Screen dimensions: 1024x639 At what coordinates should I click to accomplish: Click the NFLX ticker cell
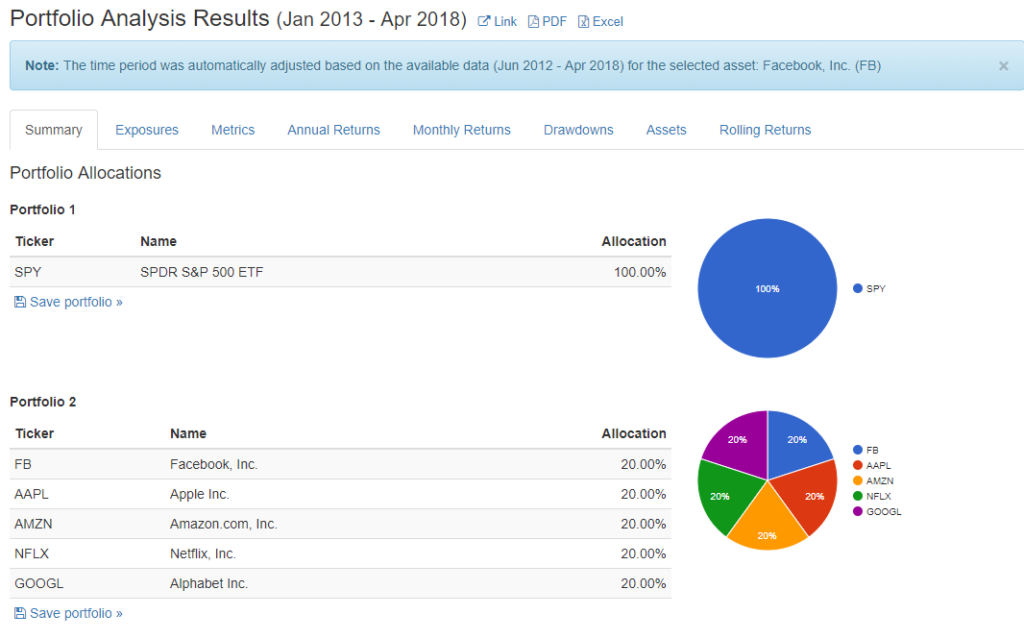pos(31,553)
